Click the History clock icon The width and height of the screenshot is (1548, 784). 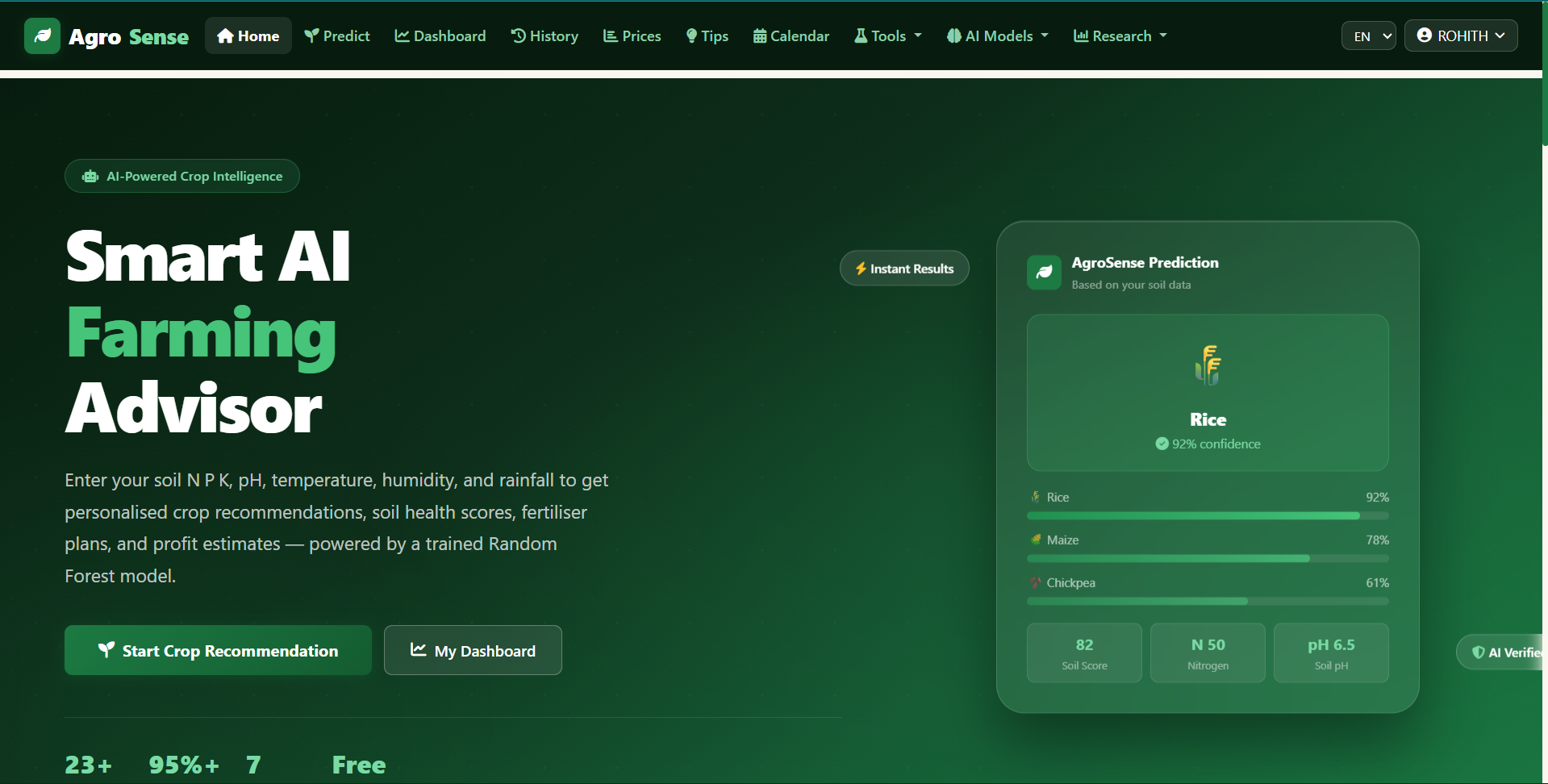518,35
